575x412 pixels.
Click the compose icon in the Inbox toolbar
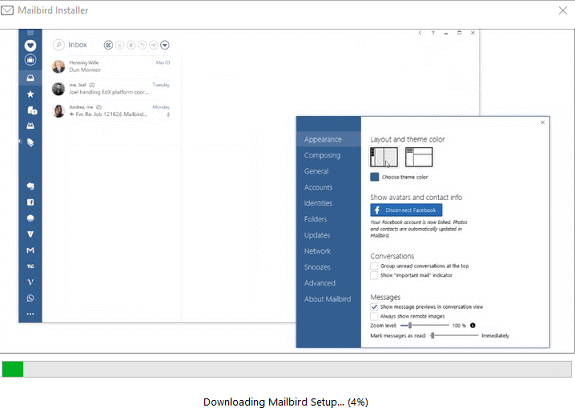[108, 45]
